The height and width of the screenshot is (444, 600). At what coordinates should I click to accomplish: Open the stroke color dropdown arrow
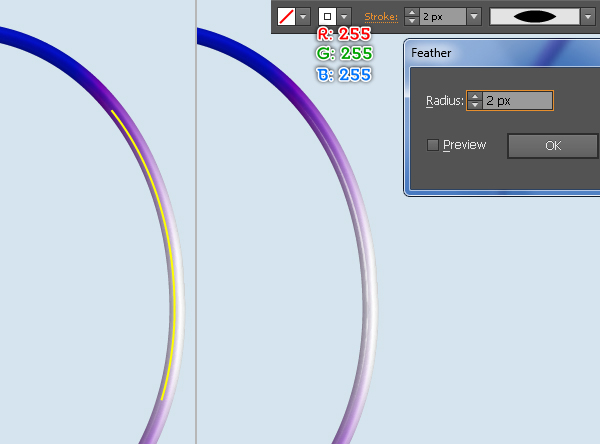pos(344,17)
